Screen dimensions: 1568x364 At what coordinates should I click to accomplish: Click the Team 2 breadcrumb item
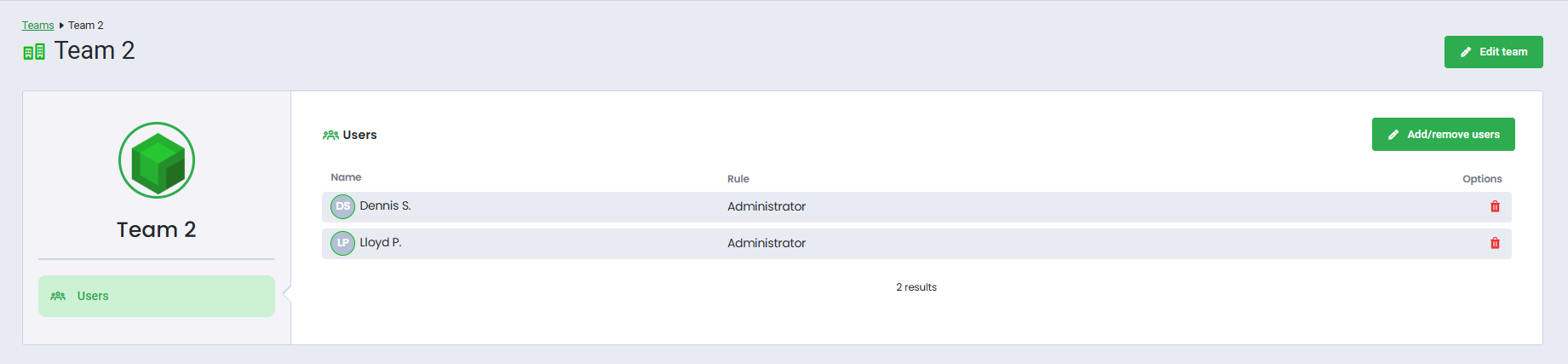[x=86, y=26]
